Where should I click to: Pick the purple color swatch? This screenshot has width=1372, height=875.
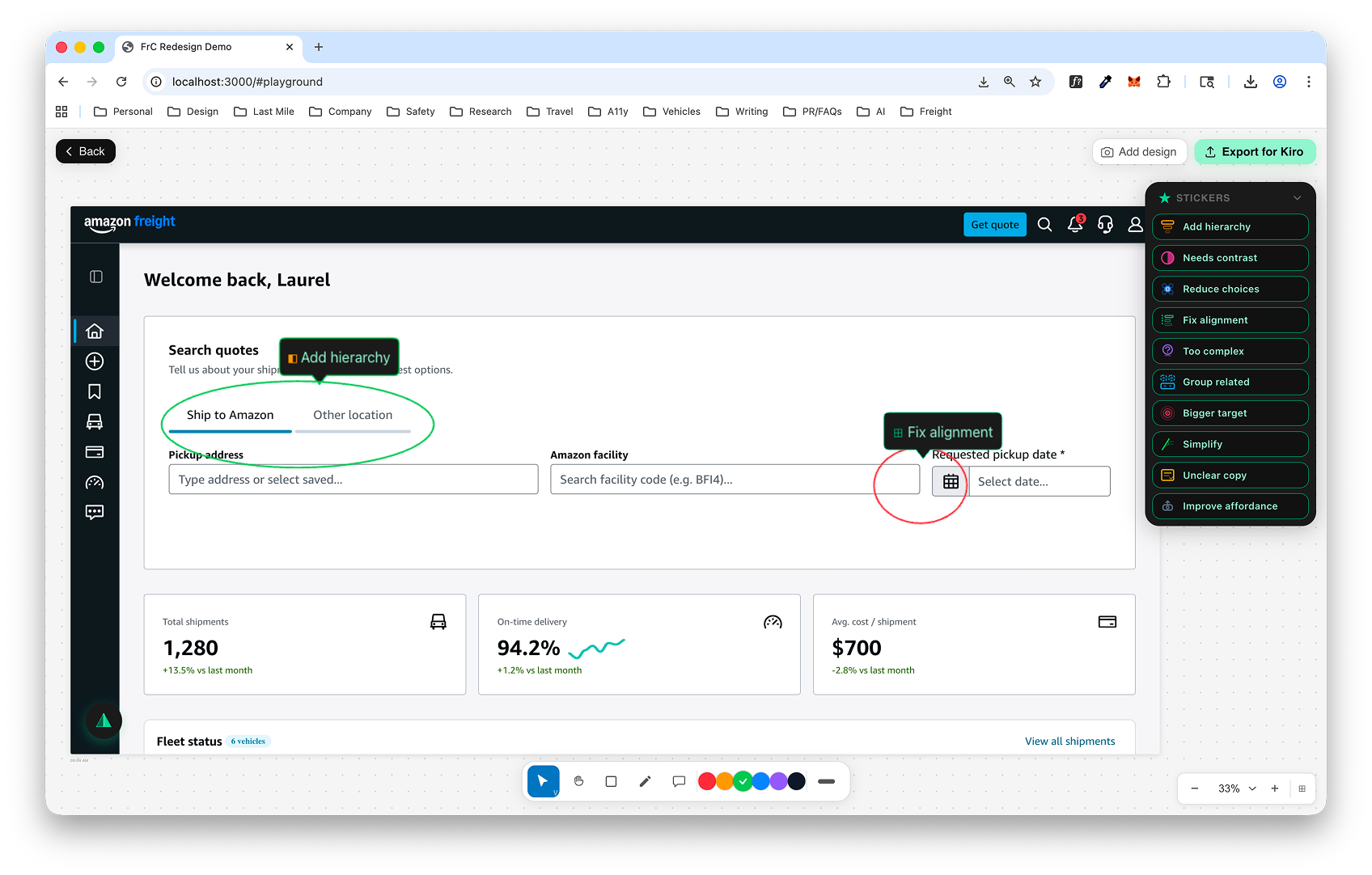(x=778, y=781)
